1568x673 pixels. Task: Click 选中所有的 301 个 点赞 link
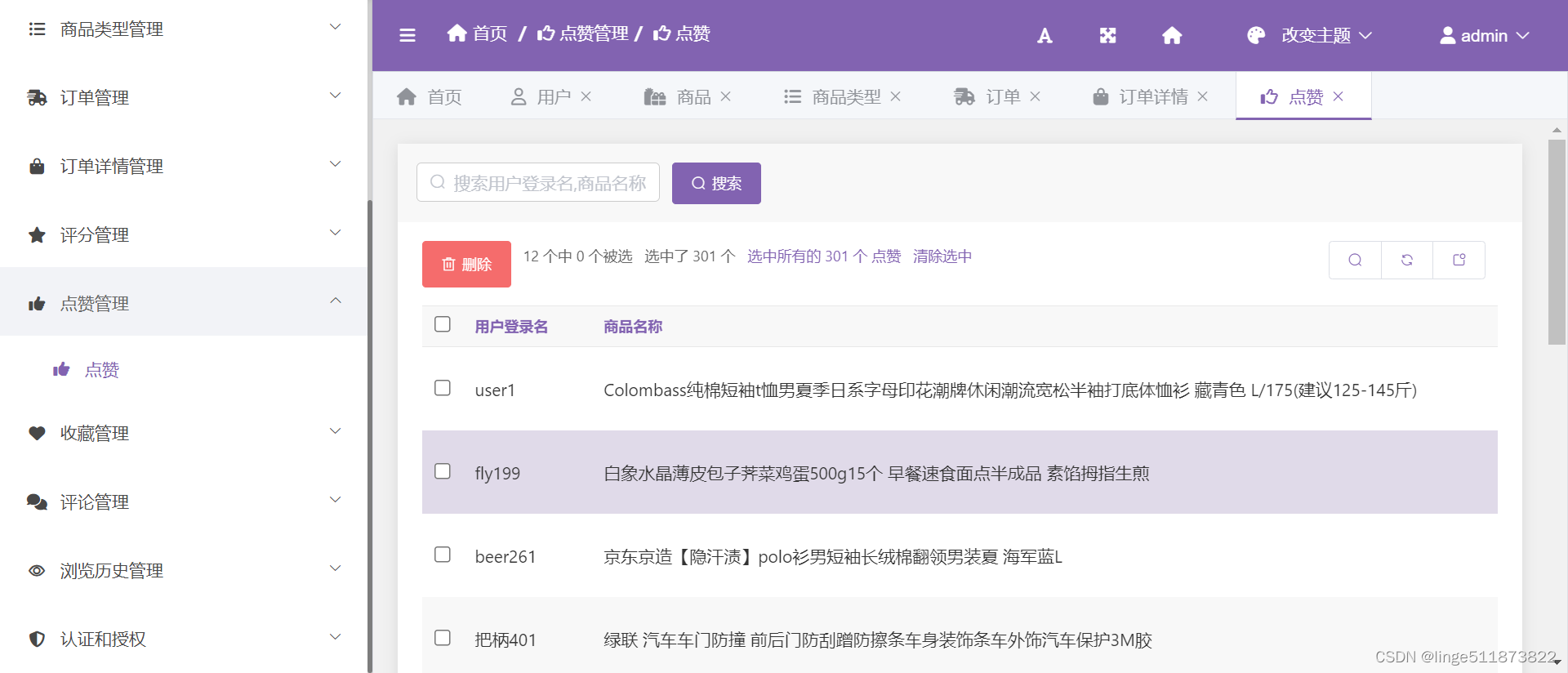[x=824, y=256]
